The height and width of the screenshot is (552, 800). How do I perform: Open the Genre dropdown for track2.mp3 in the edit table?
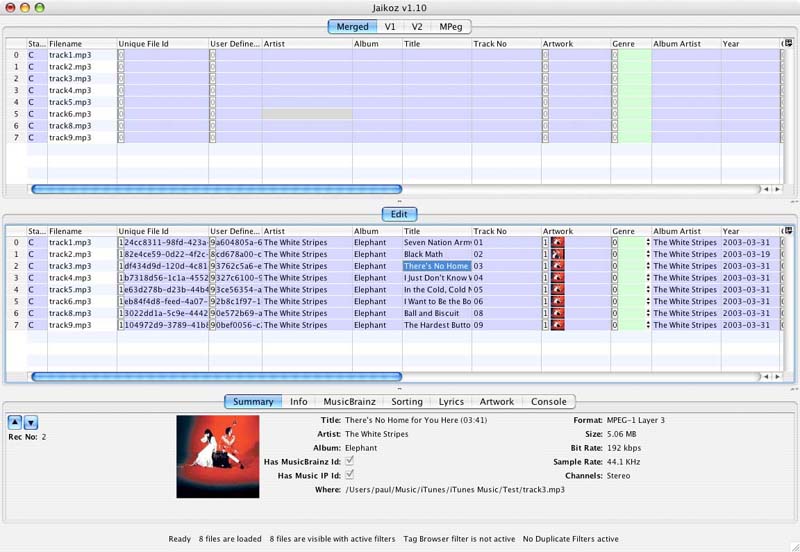click(648, 254)
